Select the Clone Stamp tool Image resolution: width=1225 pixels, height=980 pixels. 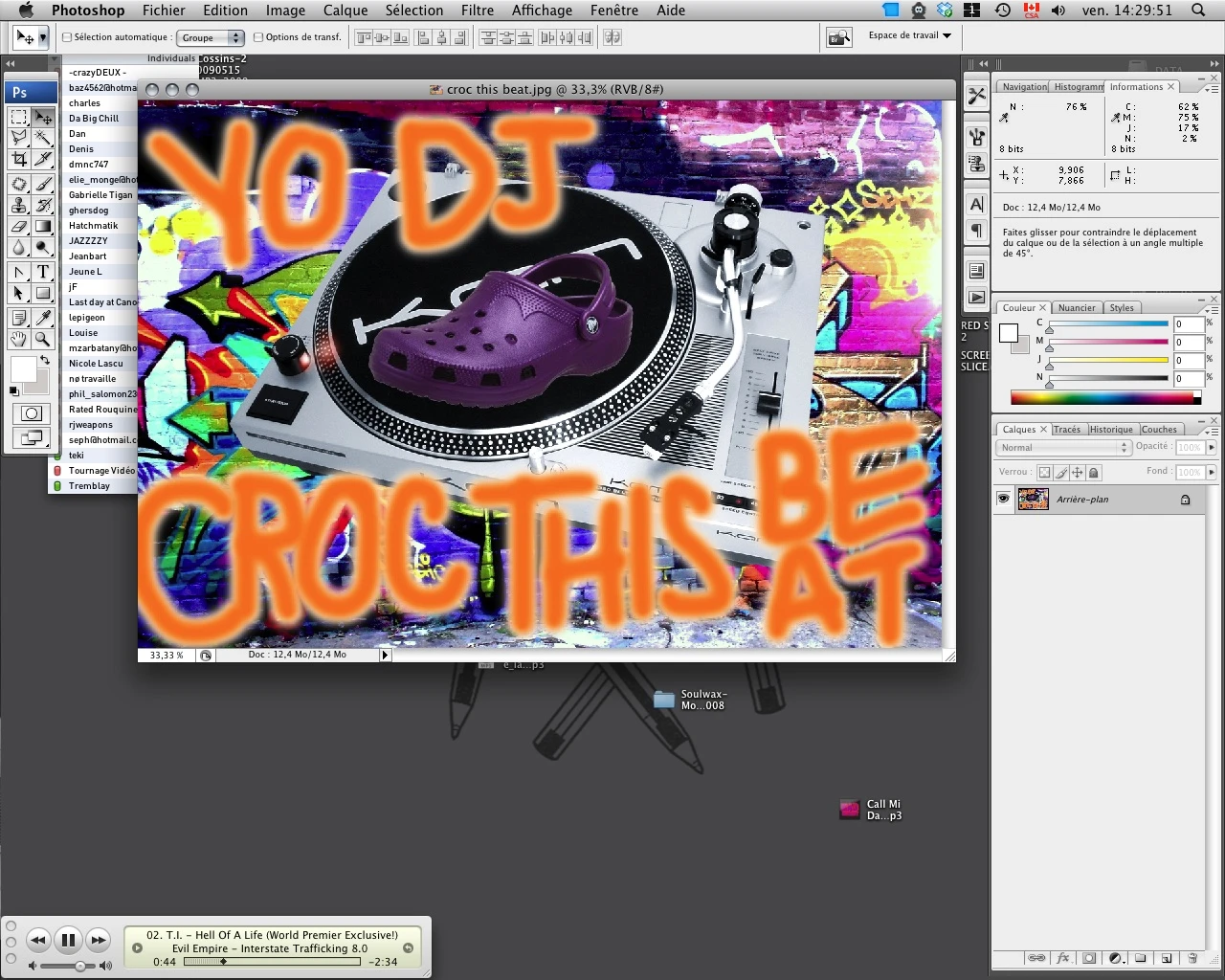[x=18, y=205]
